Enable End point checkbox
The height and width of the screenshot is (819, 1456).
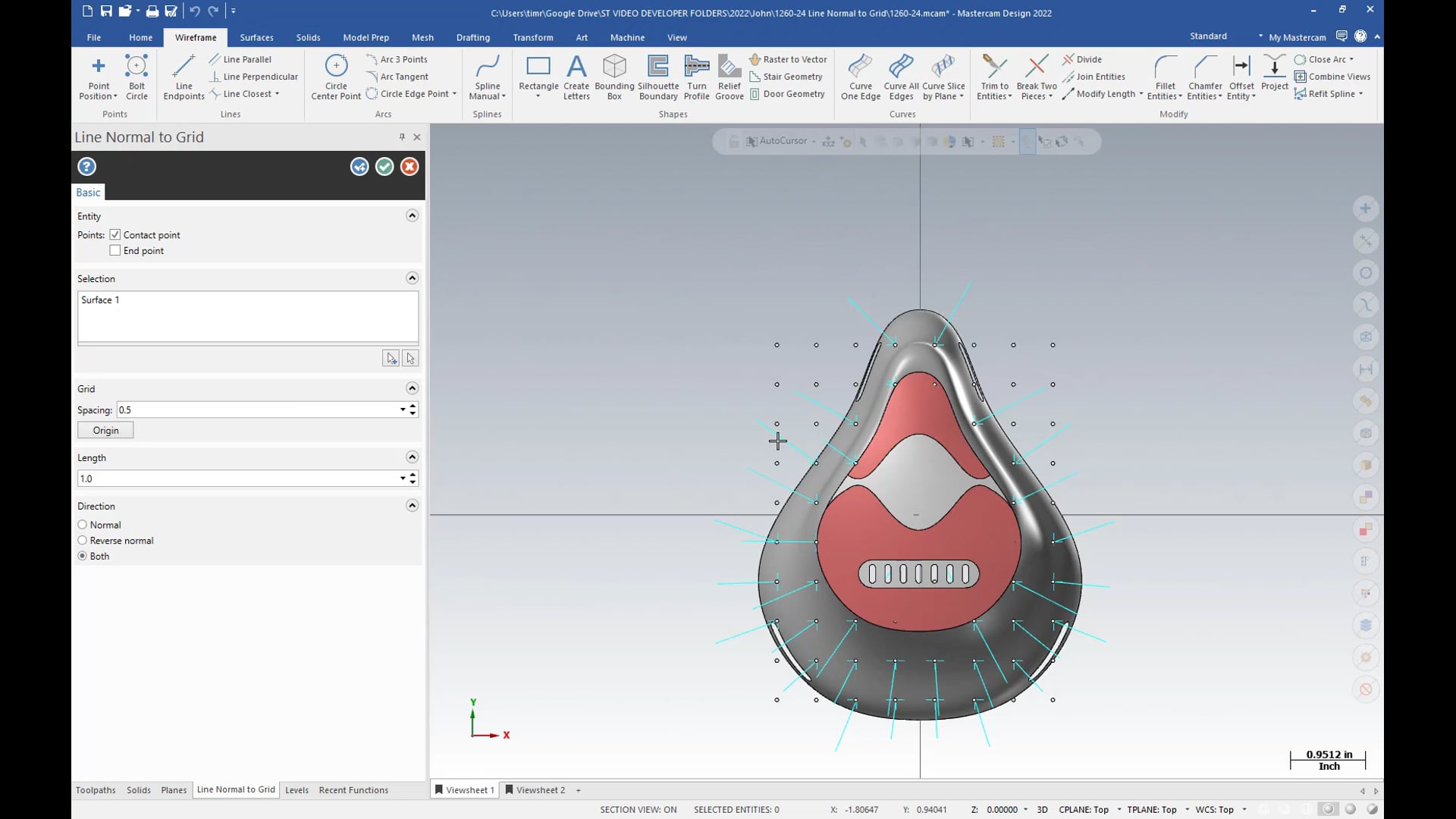tap(115, 250)
